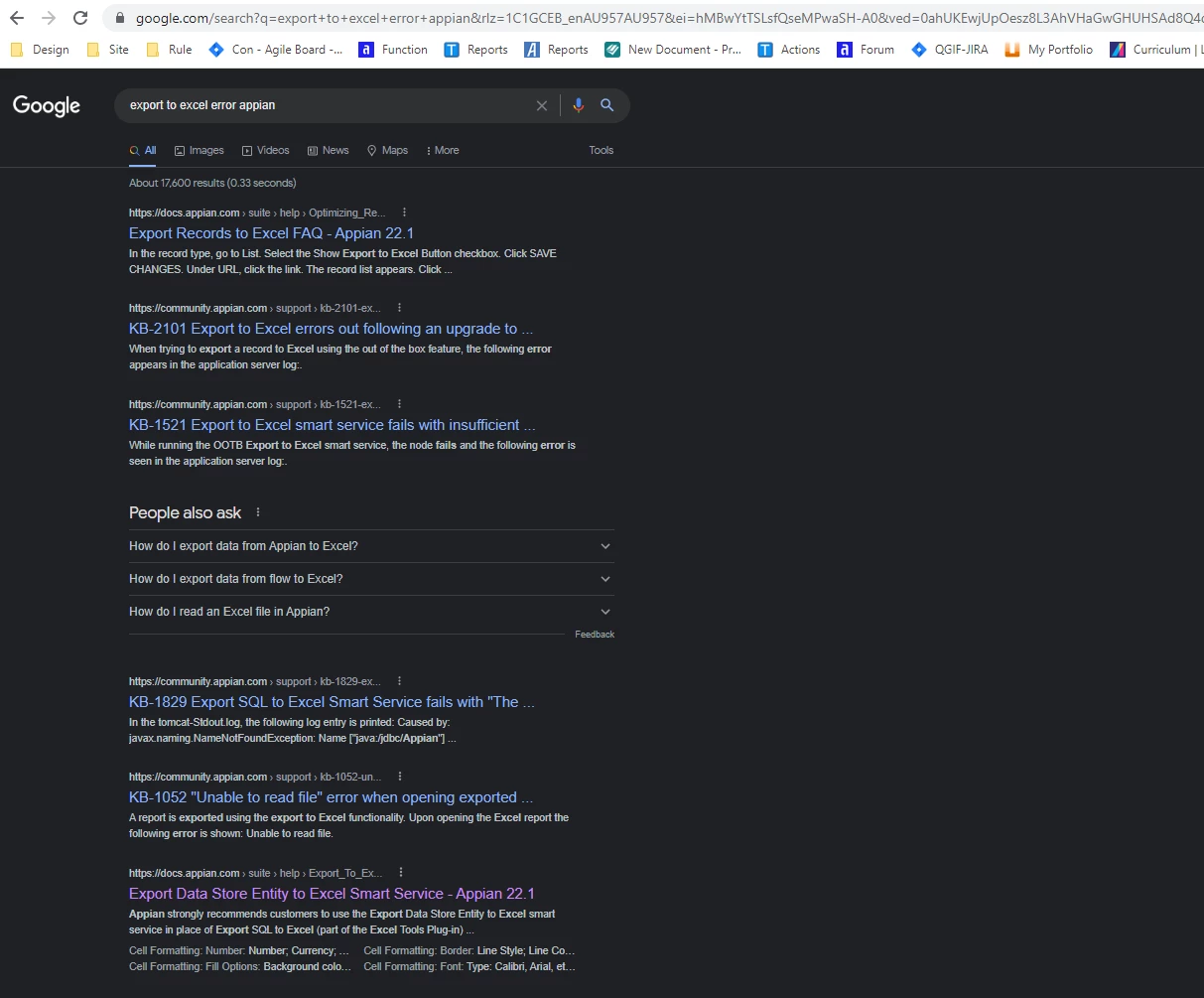1204x998 pixels.
Task: Click the 'People also ask' heading
Action: click(186, 512)
